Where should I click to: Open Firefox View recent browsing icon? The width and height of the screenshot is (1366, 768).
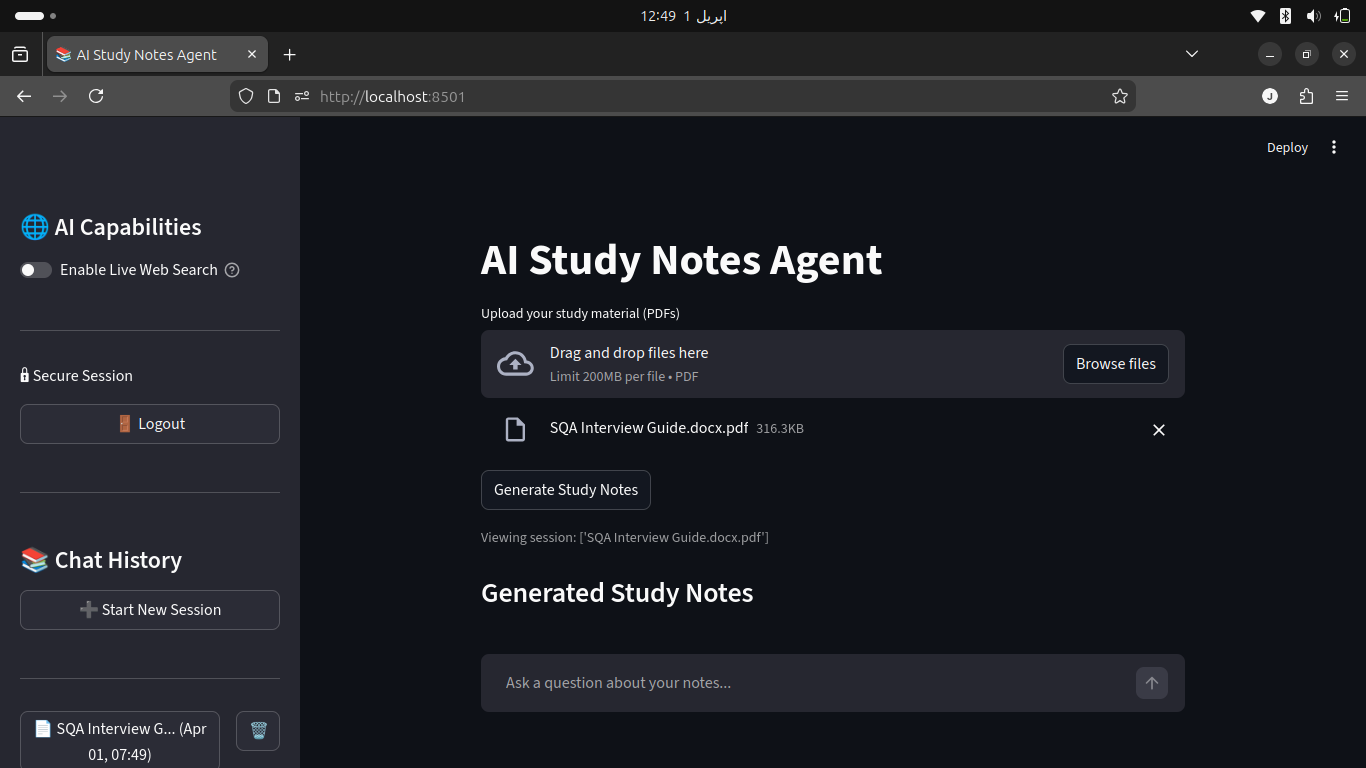click(20, 55)
